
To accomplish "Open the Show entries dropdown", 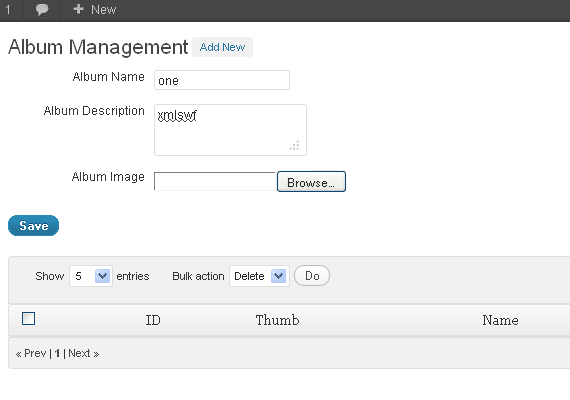I will 91,276.
